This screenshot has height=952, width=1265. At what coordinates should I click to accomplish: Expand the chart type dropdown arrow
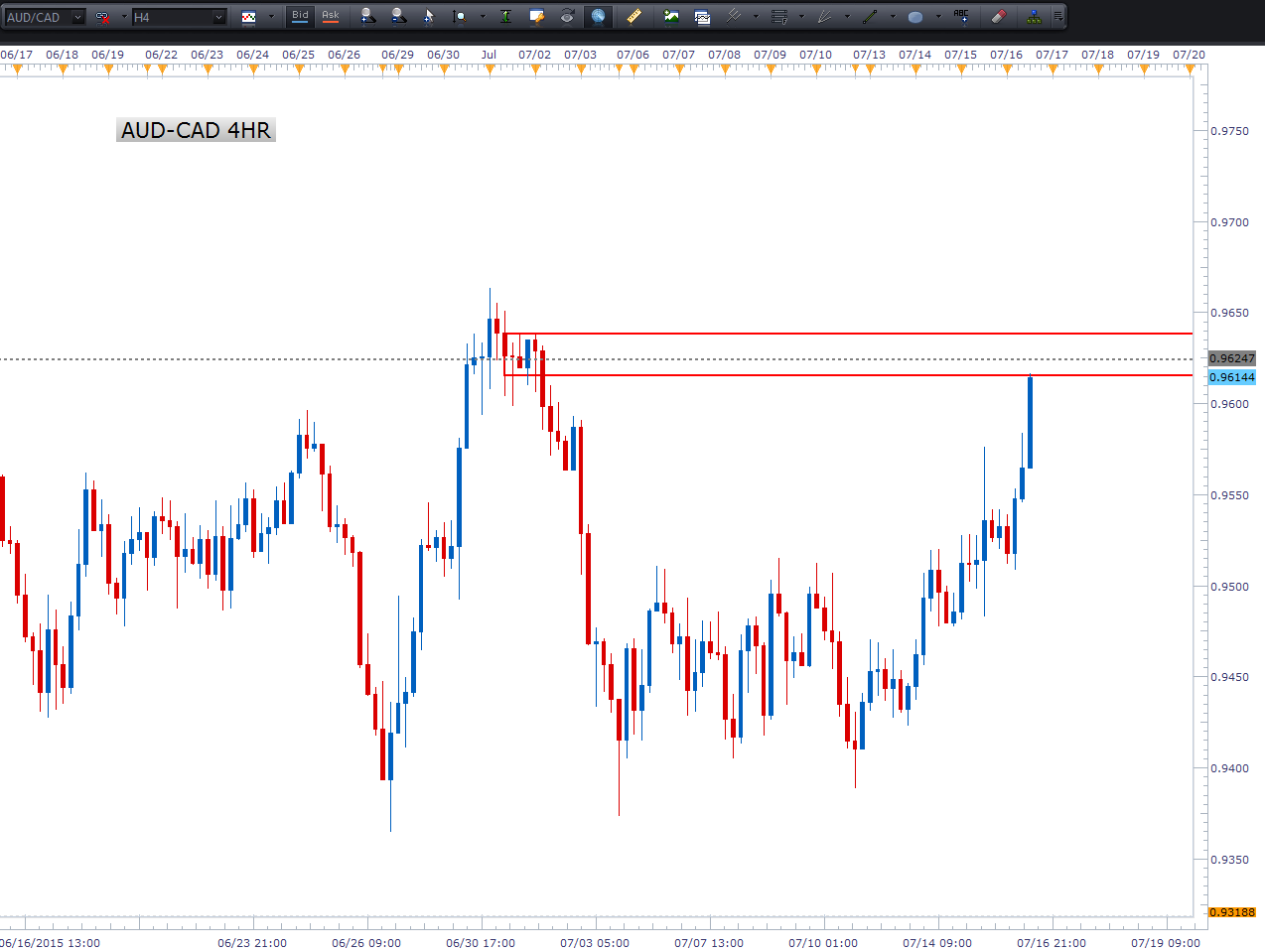tap(271, 17)
